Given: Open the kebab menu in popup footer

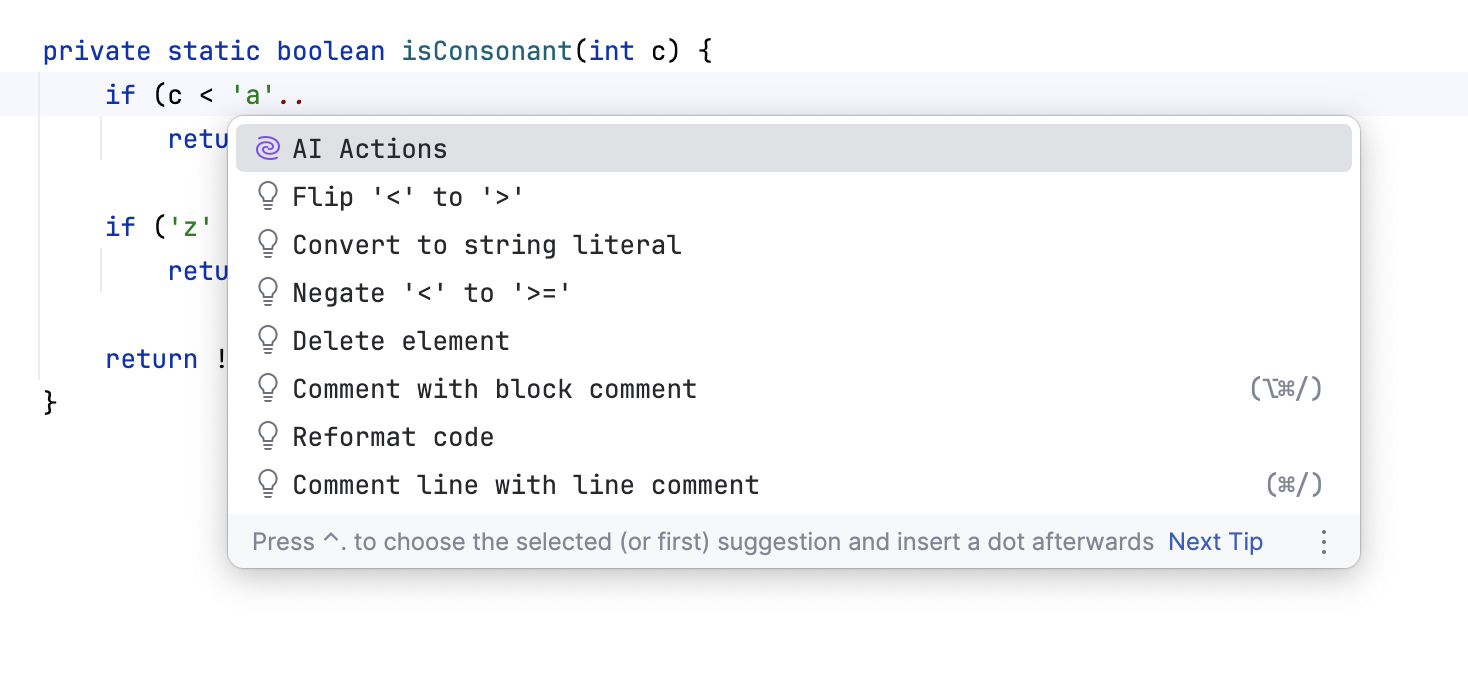Looking at the screenshot, I should click(1323, 541).
